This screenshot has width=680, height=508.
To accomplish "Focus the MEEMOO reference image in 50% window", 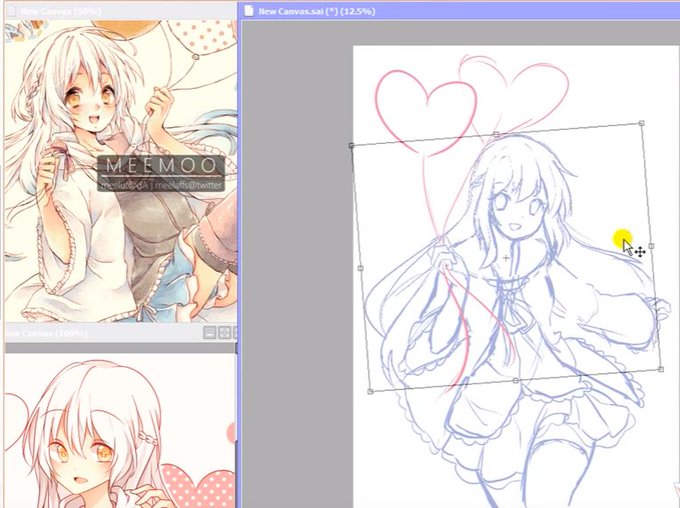I will point(121,171).
